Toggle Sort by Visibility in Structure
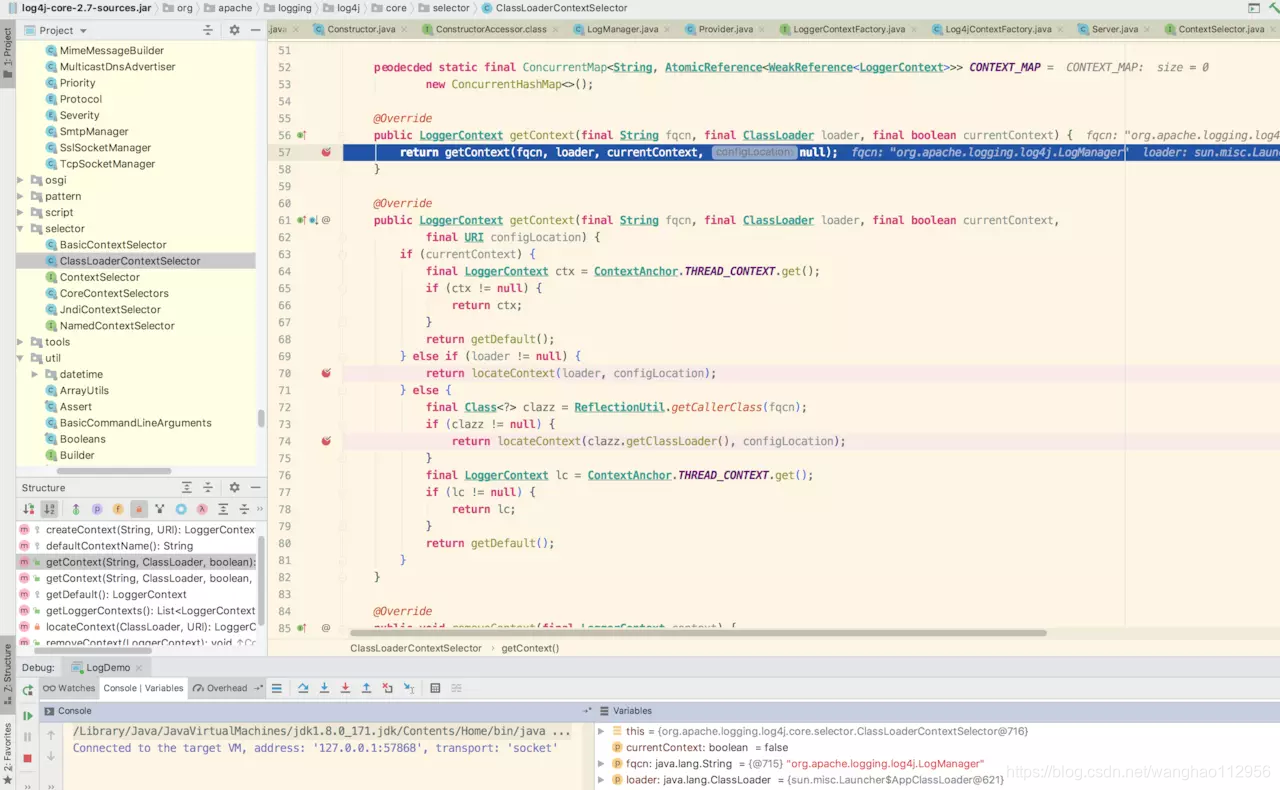 point(28,509)
